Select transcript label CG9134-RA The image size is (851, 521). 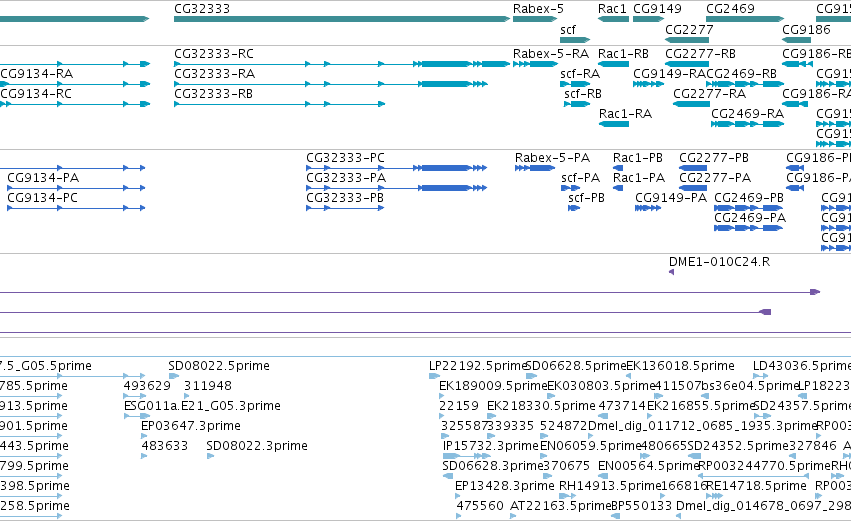(37, 74)
